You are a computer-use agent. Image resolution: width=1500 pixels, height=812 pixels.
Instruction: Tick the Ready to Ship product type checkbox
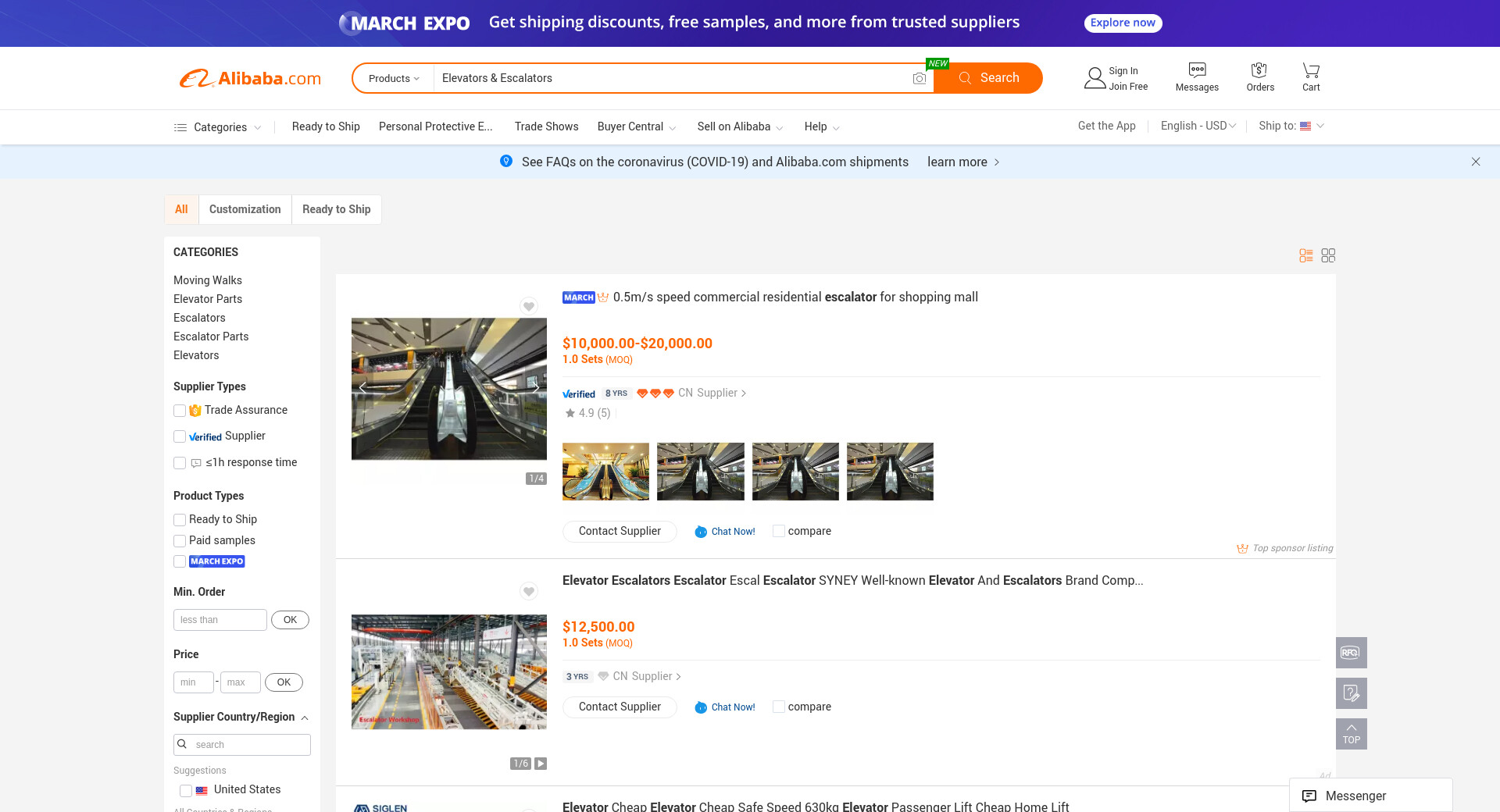pyautogui.click(x=180, y=520)
